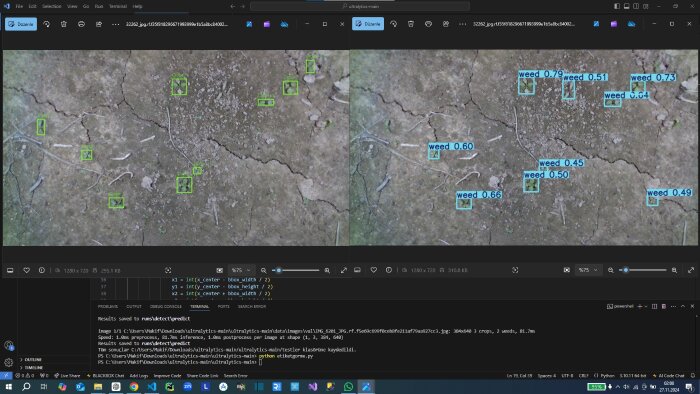Open the purple Clipchamp icon in right Photos window
Viewport: 700px width, 394px height.
(x=614, y=24)
